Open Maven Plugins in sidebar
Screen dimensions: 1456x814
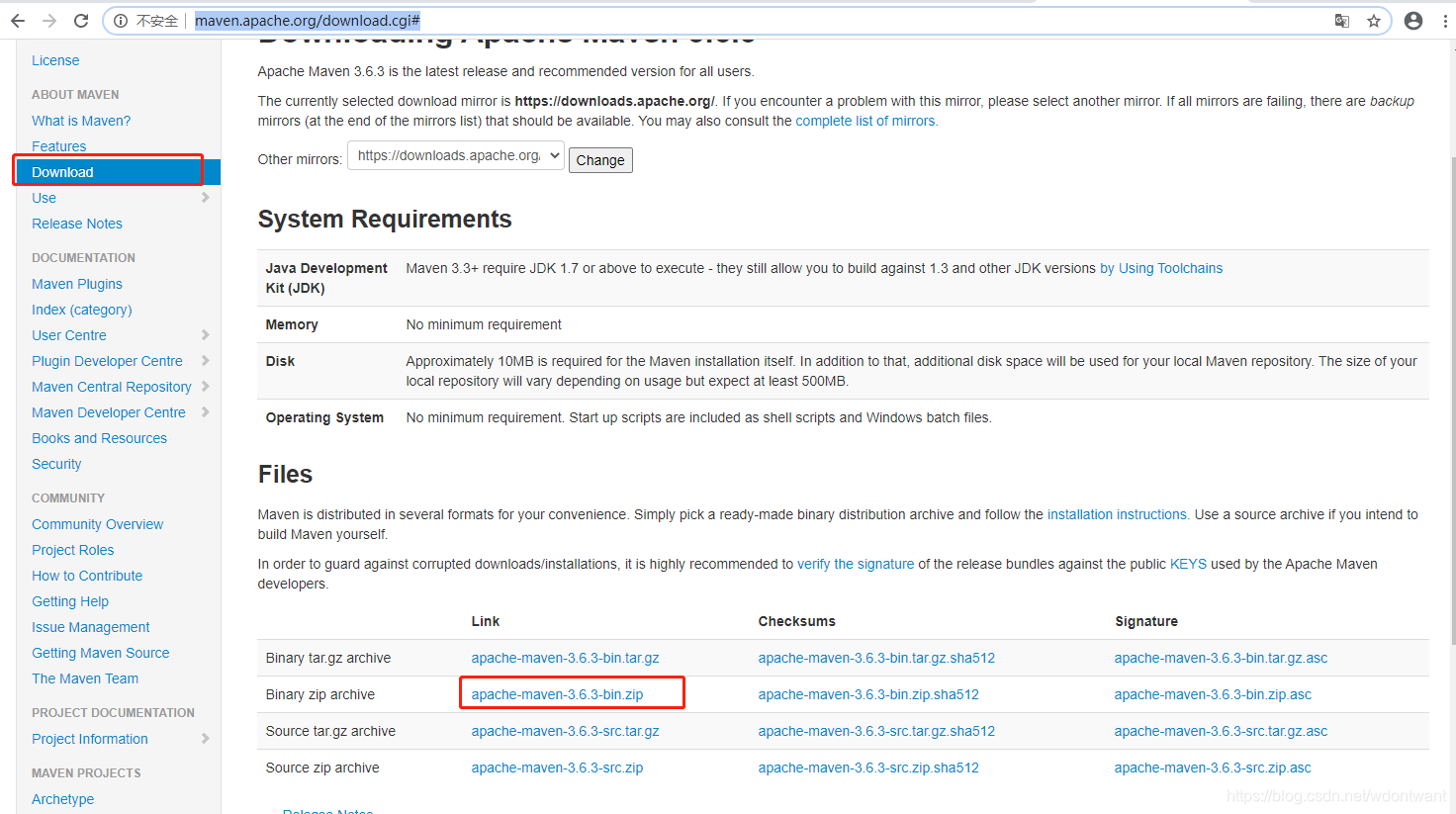[77, 284]
